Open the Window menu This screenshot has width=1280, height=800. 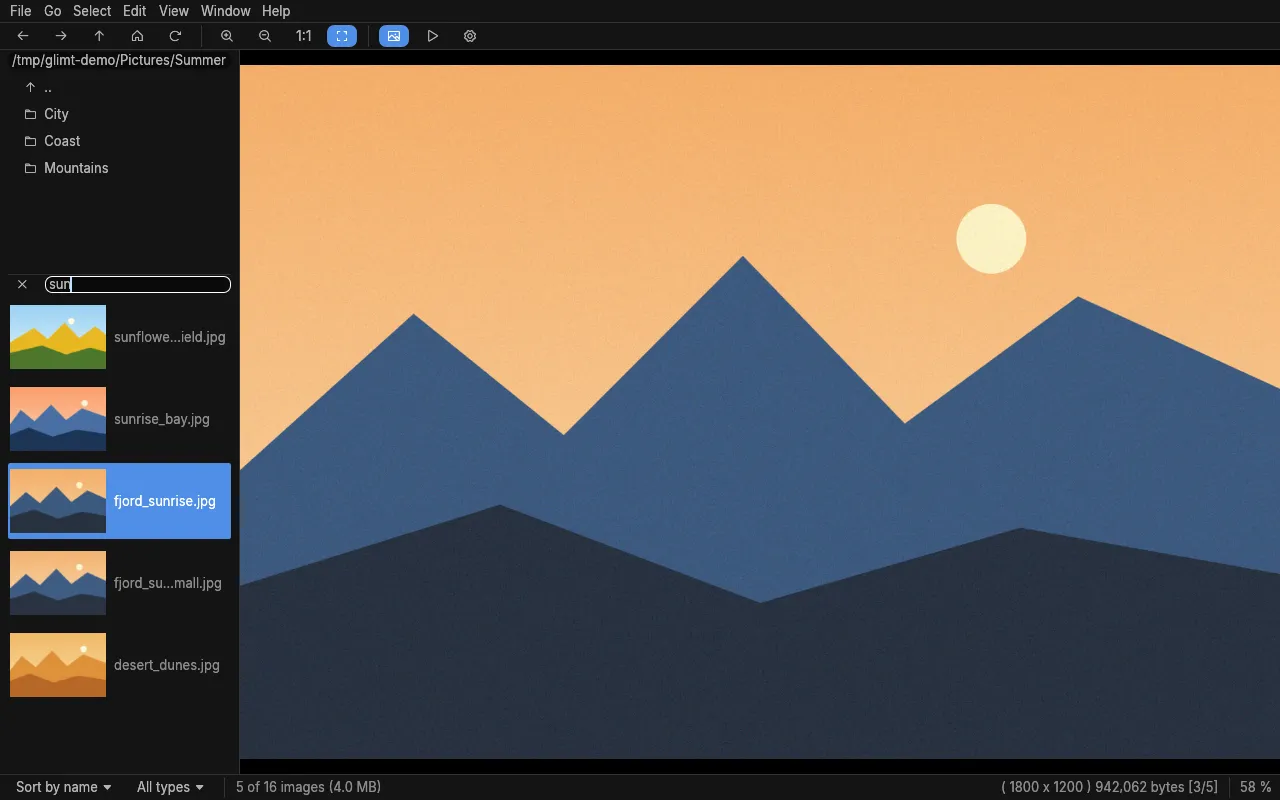[226, 11]
